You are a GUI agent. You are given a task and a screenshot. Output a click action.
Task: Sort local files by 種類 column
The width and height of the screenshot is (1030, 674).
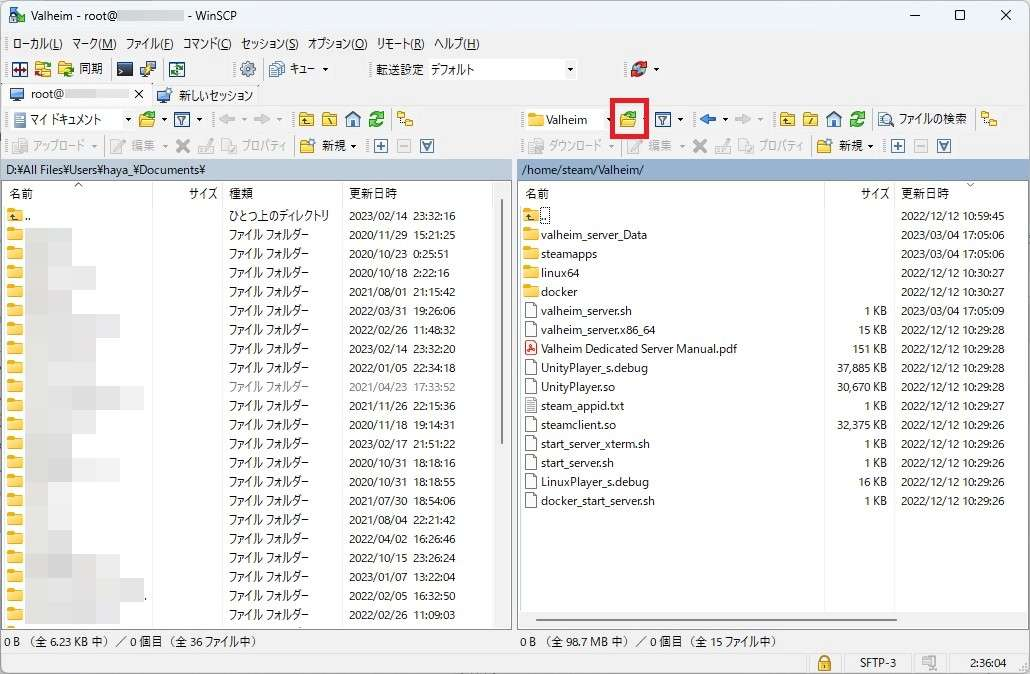[x=282, y=193]
